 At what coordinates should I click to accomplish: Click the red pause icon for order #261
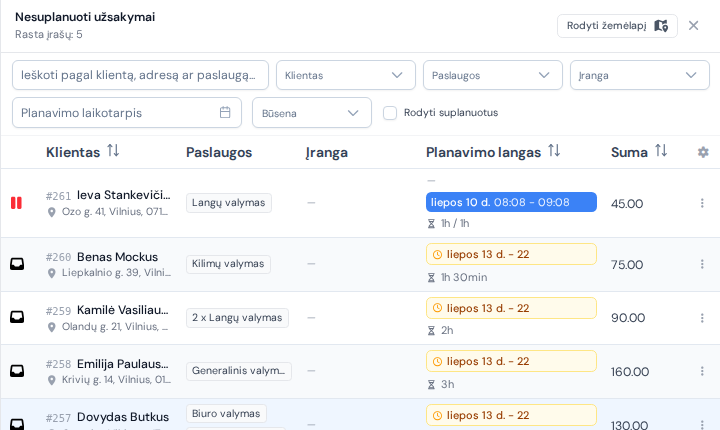click(x=16, y=203)
